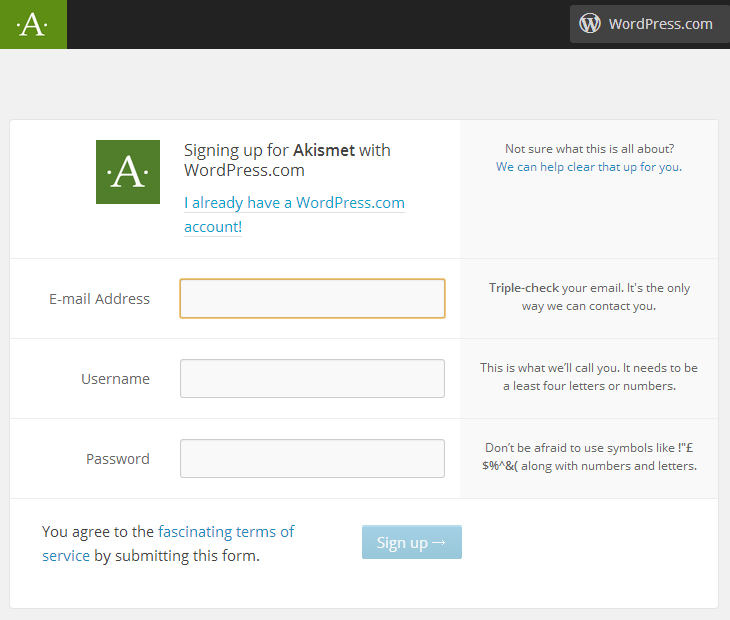Follow the "We can help clear that up" link
Image resolution: width=730 pixels, height=620 pixels.
[x=588, y=167]
